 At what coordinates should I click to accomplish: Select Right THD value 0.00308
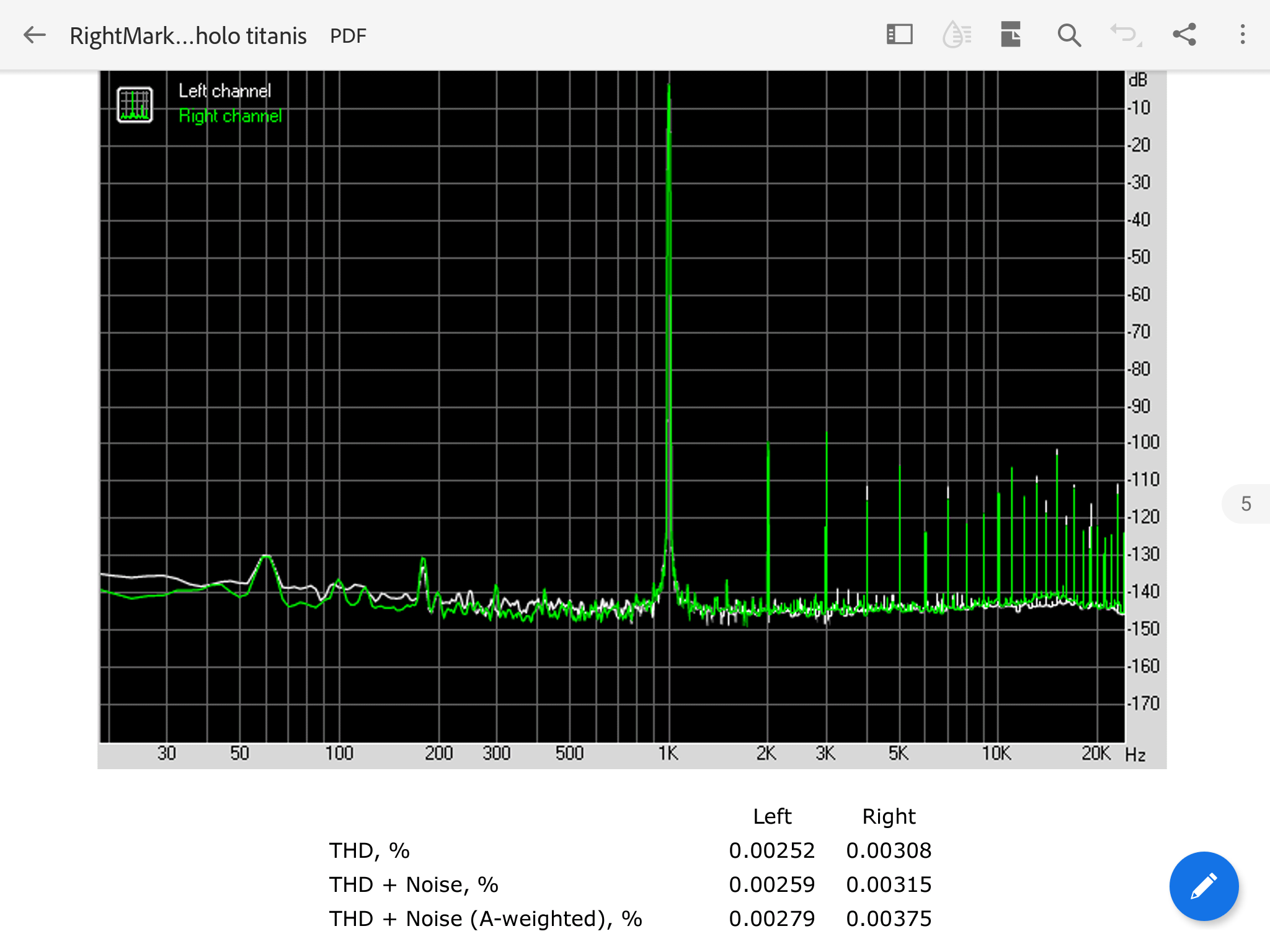point(889,850)
